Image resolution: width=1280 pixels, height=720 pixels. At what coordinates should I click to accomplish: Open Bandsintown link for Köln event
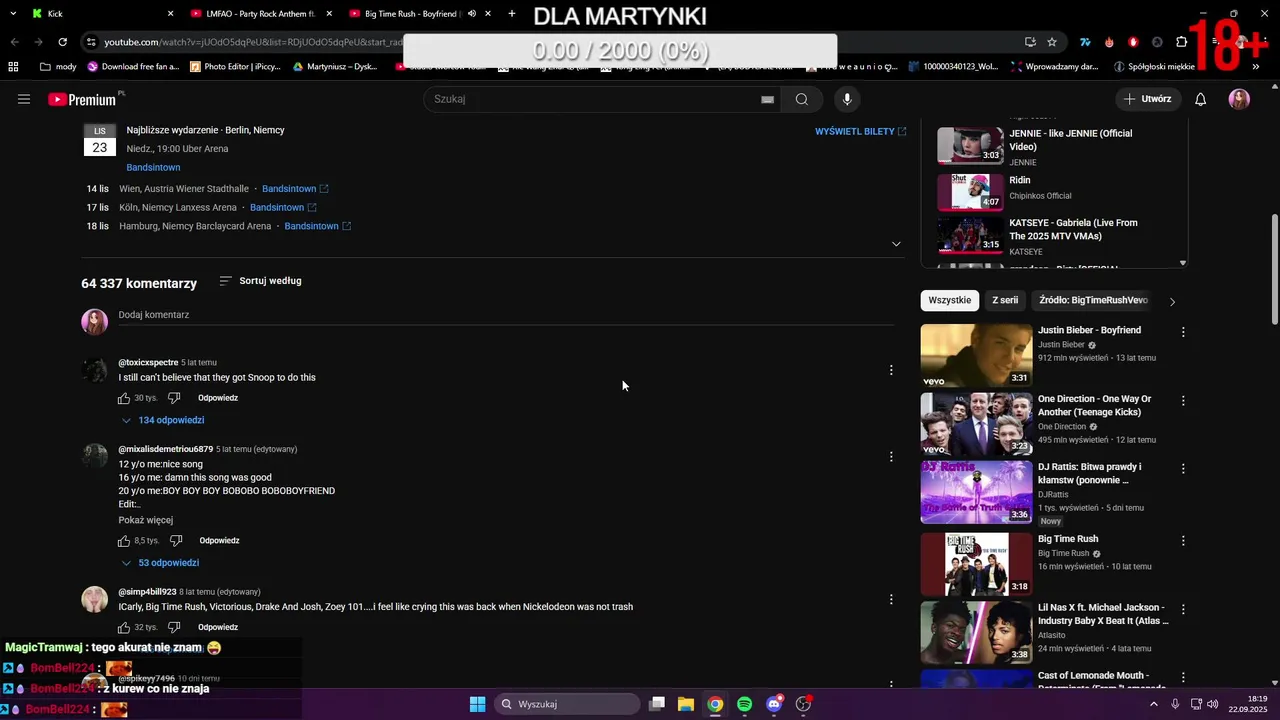point(283,208)
